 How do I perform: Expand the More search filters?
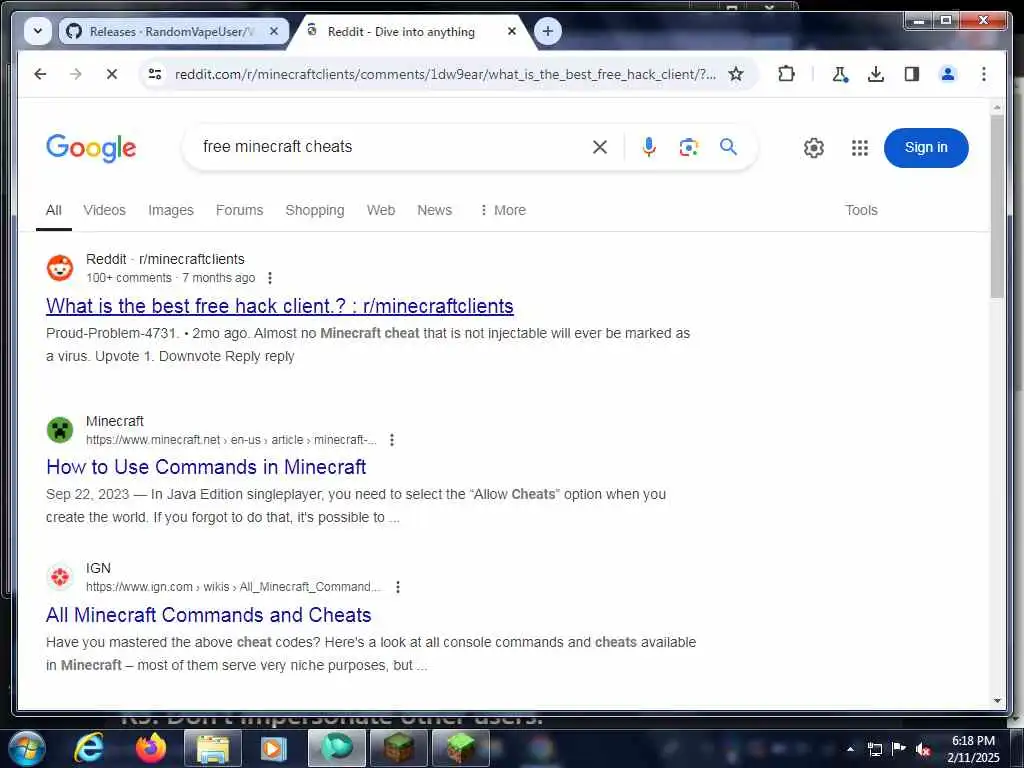[x=502, y=210]
